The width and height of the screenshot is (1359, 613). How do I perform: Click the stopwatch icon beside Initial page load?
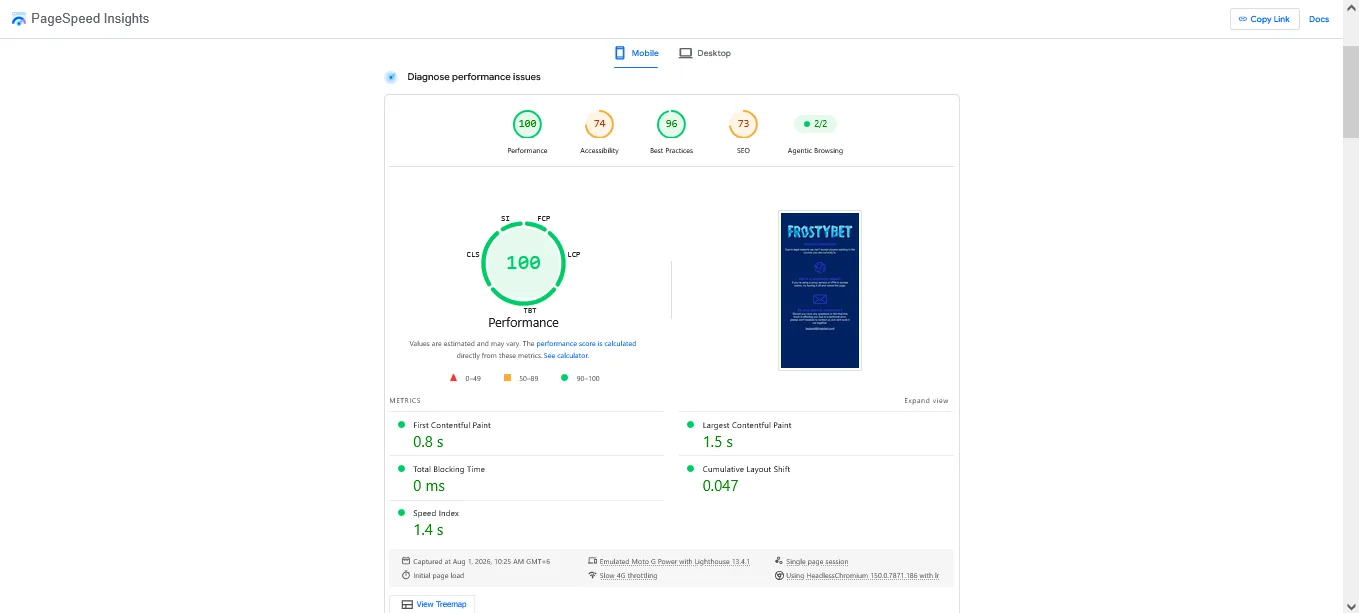(x=405, y=575)
